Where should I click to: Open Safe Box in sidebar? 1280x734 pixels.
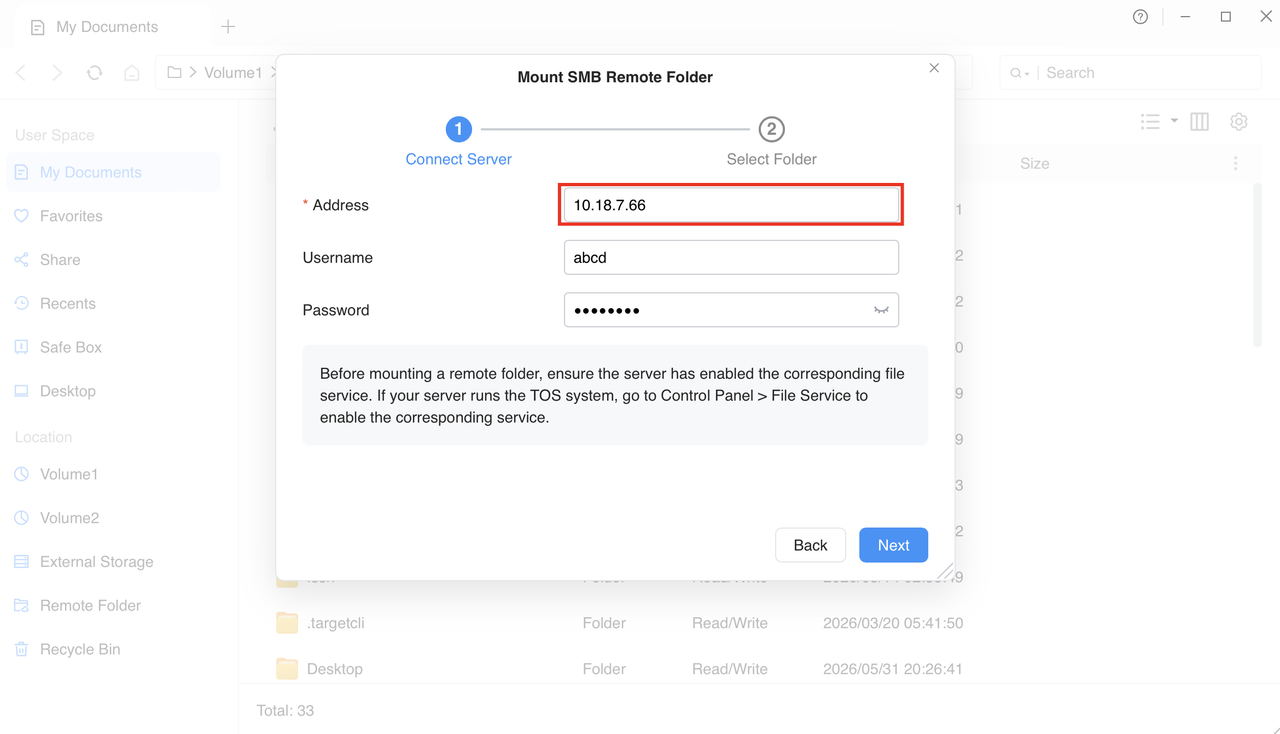coord(113,347)
